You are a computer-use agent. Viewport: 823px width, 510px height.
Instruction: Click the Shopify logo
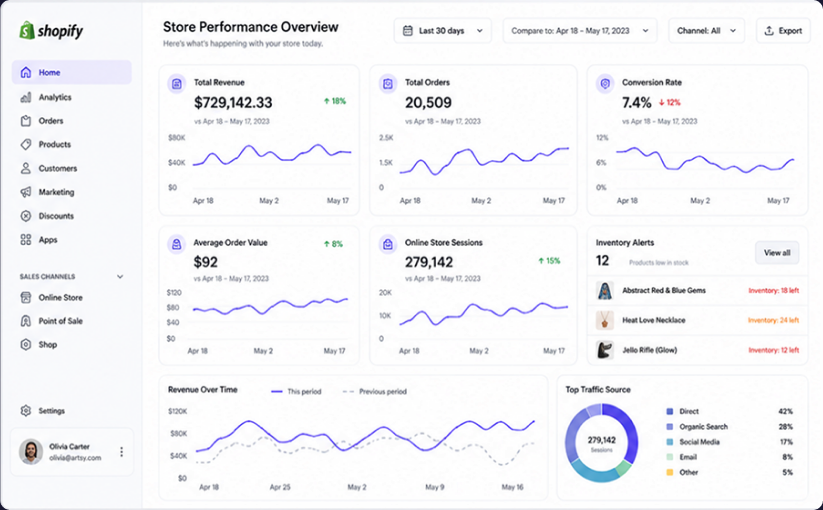[x=51, y=30]
